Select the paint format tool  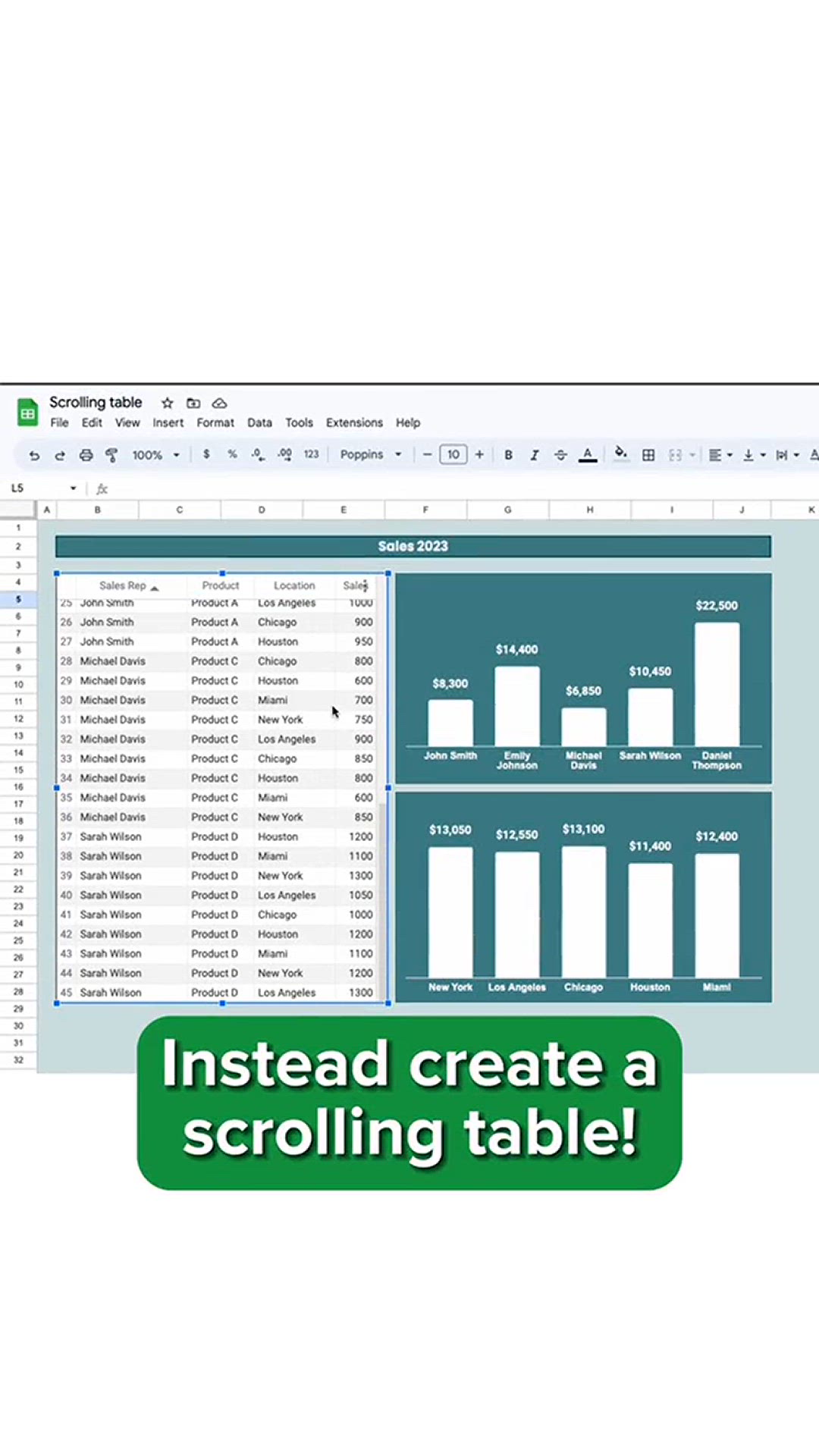pos(111,455)
